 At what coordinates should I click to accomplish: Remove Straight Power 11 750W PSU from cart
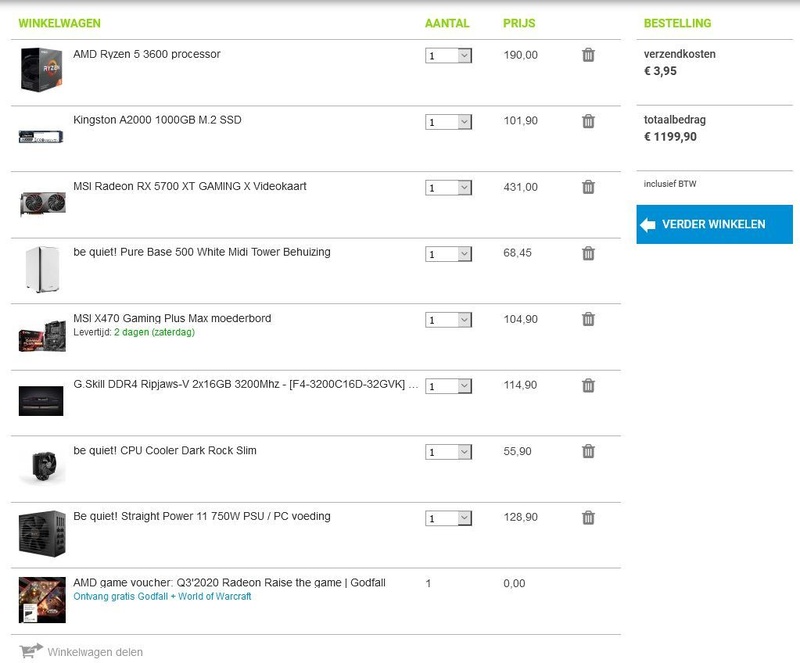pos(588,517)
